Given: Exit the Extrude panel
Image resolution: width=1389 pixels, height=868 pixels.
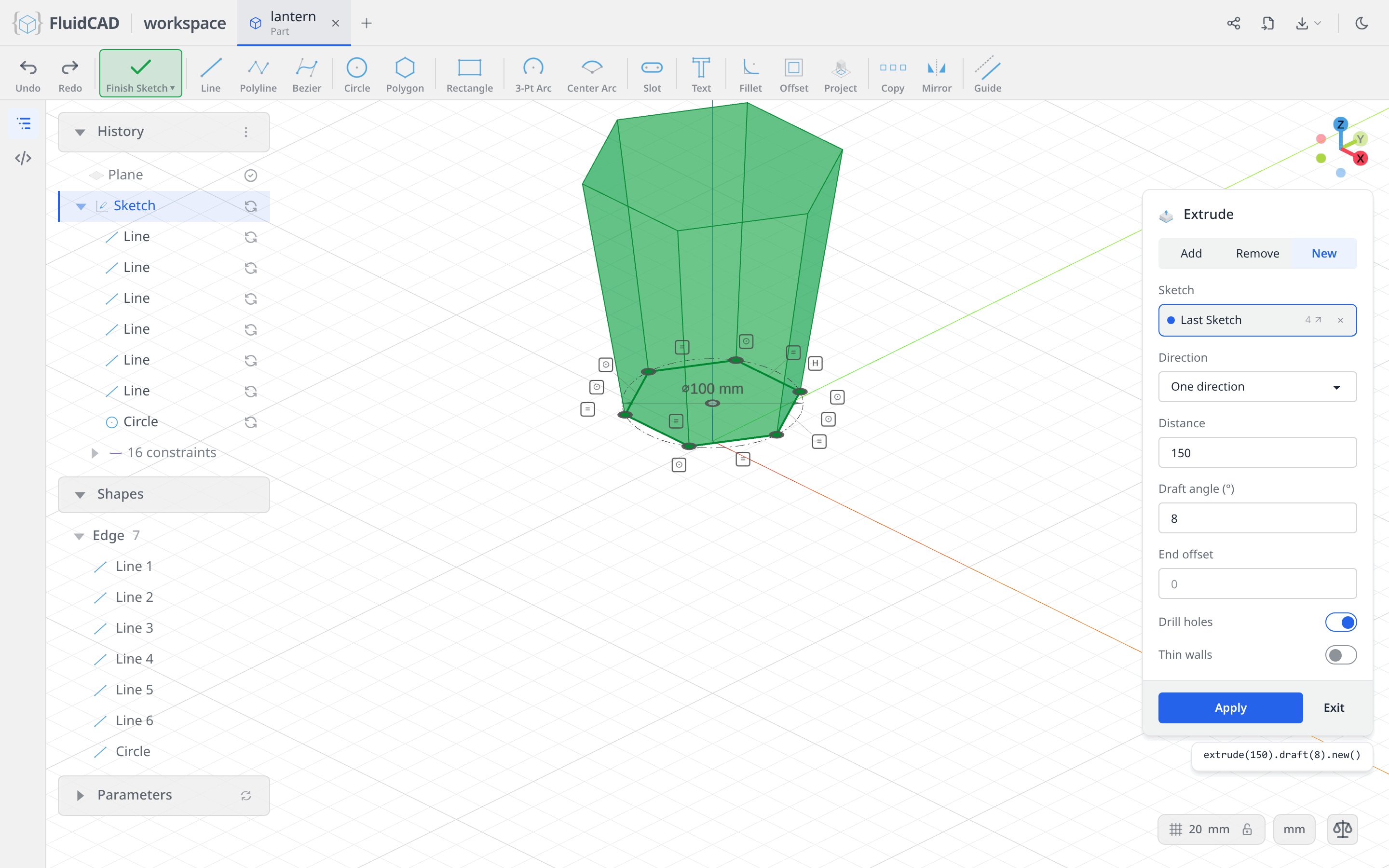Looking at the screenshot, I should tap(1334, 708).
